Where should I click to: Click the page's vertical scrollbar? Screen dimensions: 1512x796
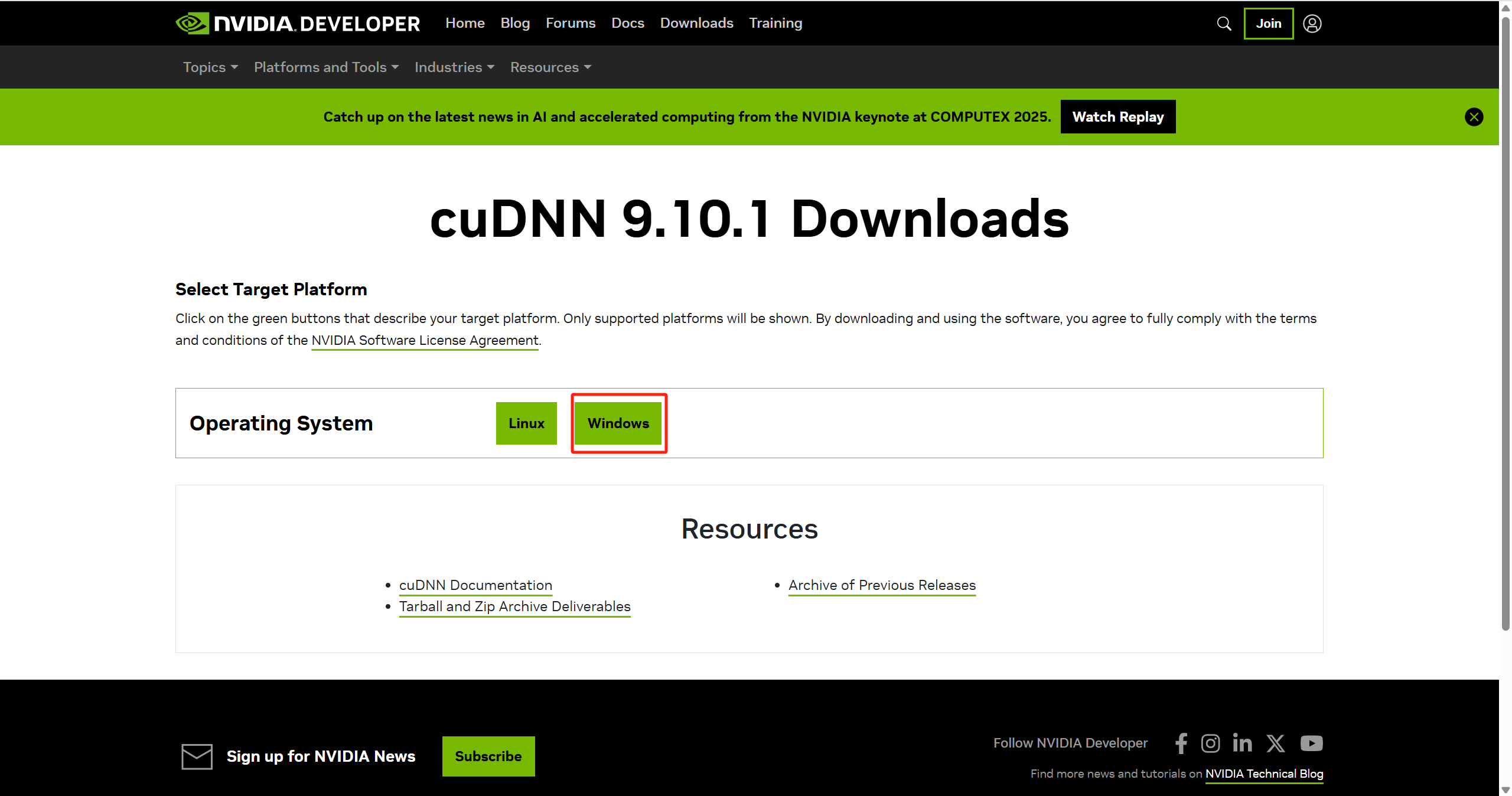point(1506,325)
